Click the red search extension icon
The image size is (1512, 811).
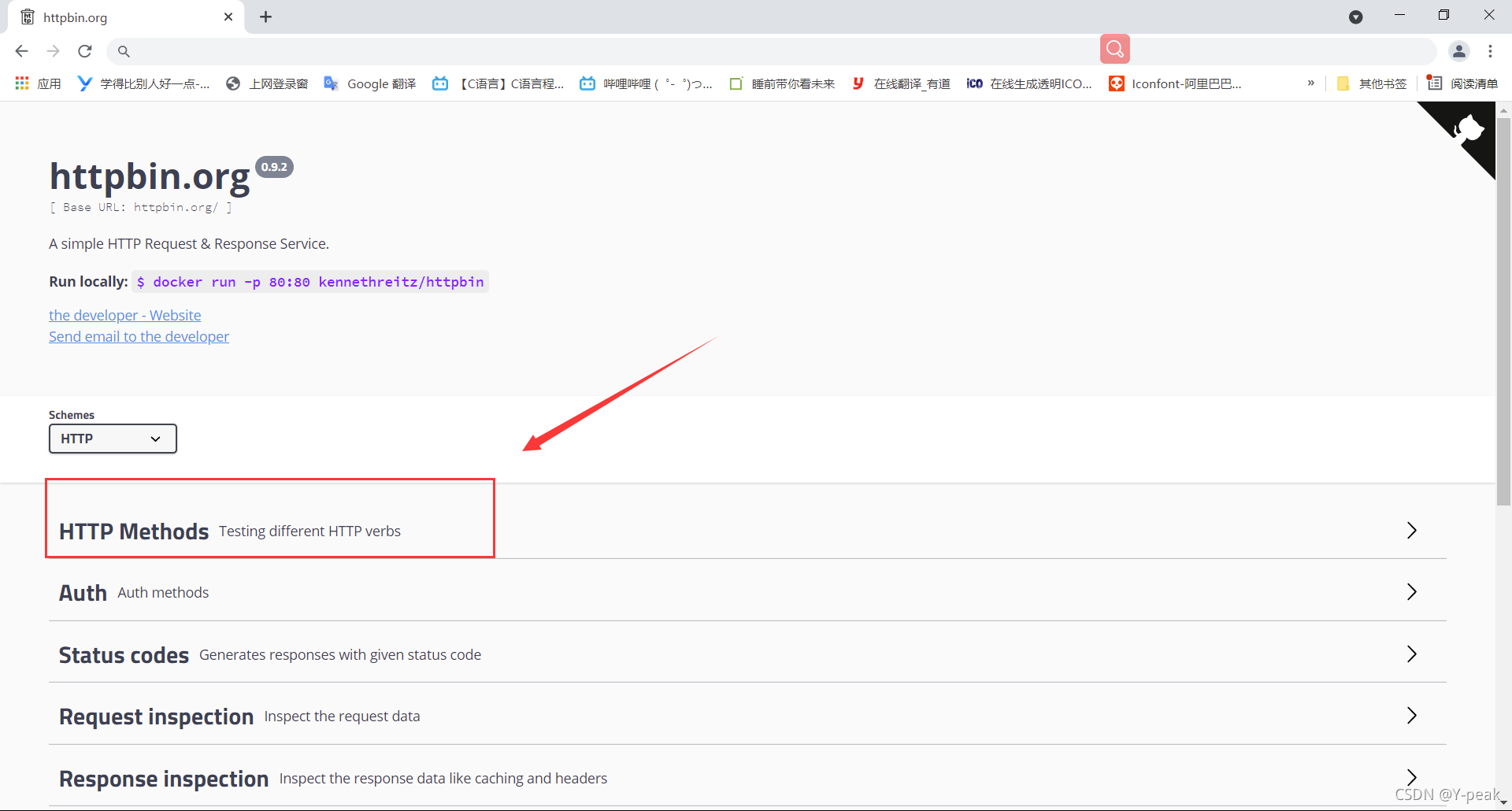pyautogui.click(x=1114, y=50)
